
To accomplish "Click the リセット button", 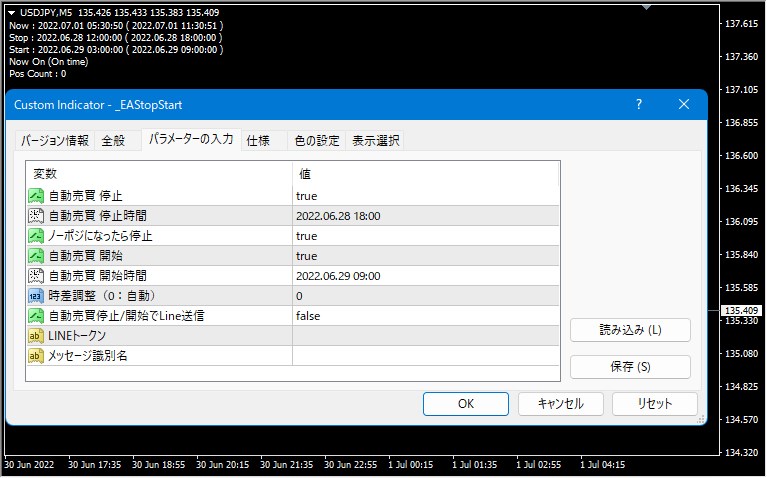I will (654, 404).
